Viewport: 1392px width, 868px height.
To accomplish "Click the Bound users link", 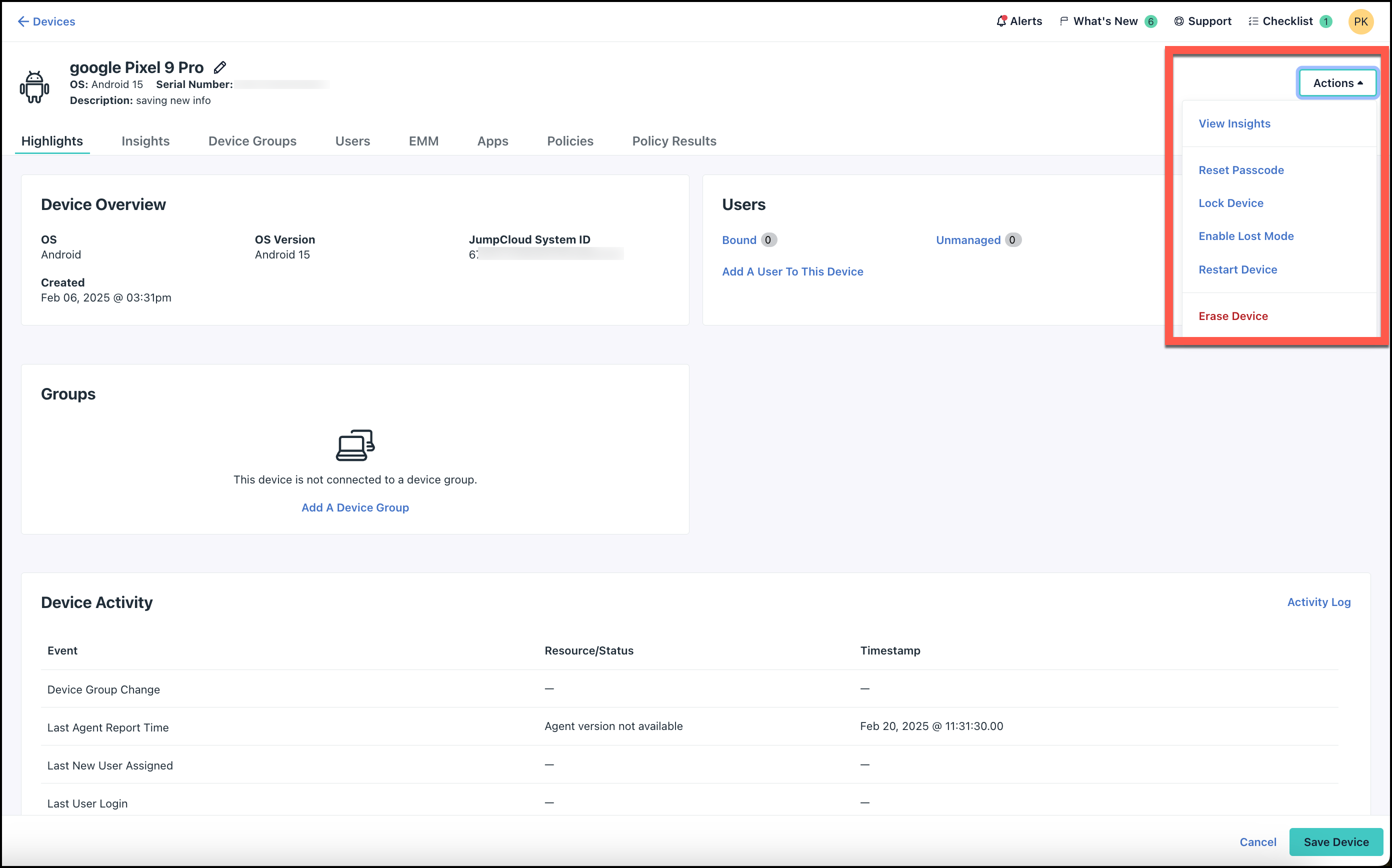I will tap(739, 240).
